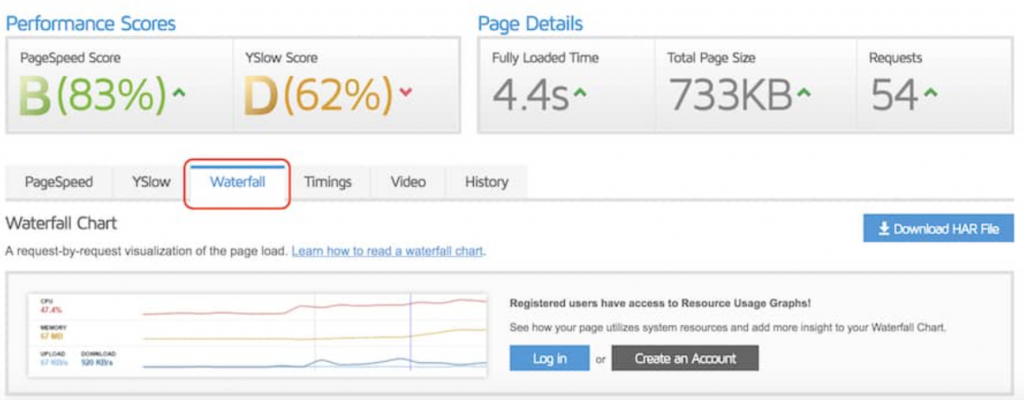This screenshot has height=400, width=1024.
Task: Download the HAR file
Action: pos(938,229)
